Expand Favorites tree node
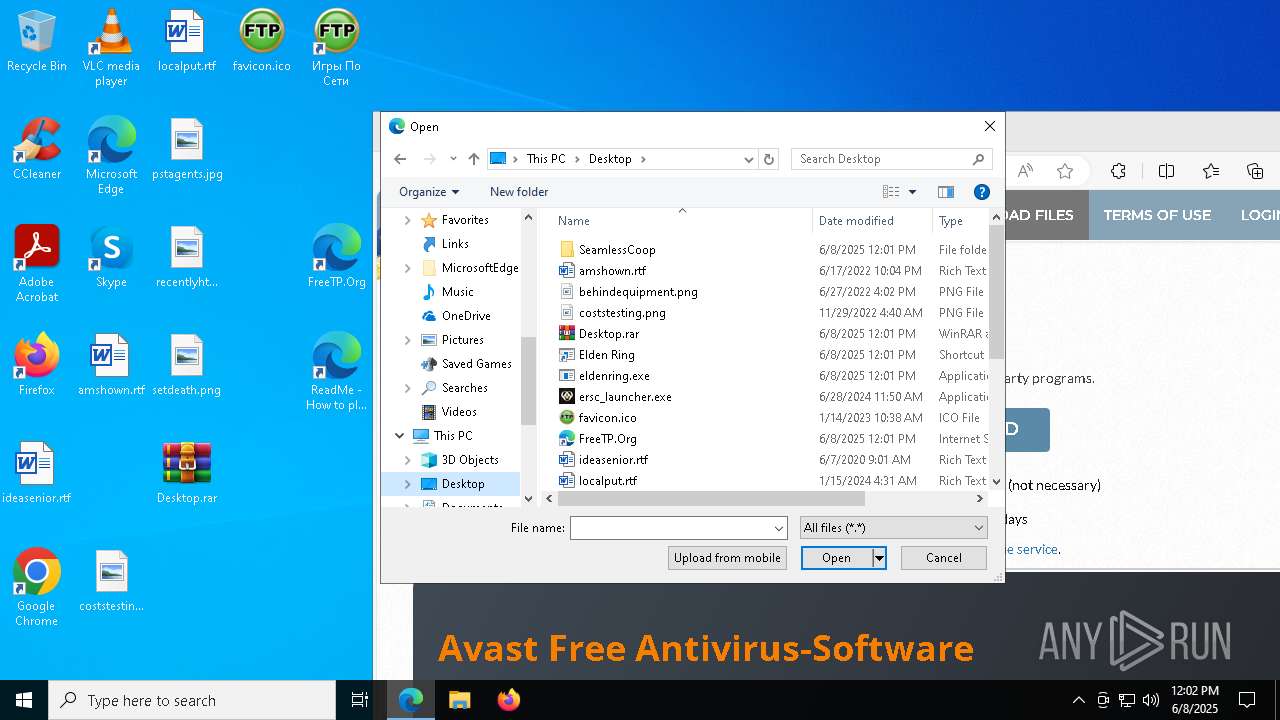Viewport: 1280px width, 720px height. (407, 220)
